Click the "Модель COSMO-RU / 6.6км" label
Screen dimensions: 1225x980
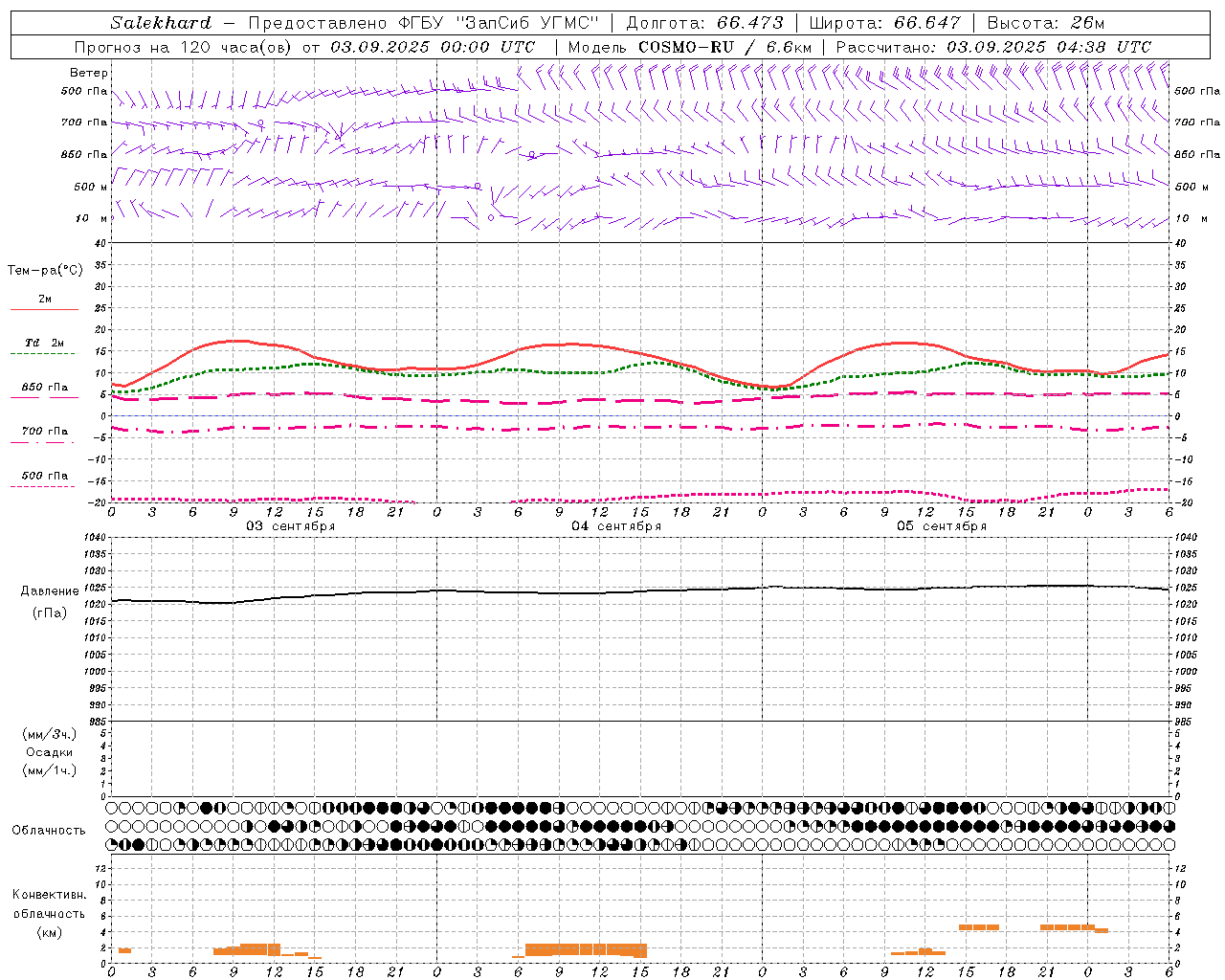pos(690,47)
